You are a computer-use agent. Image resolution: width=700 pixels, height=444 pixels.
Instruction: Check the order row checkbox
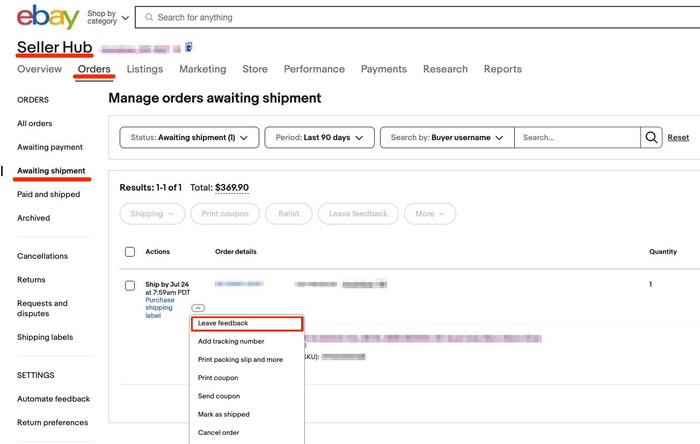130,286
